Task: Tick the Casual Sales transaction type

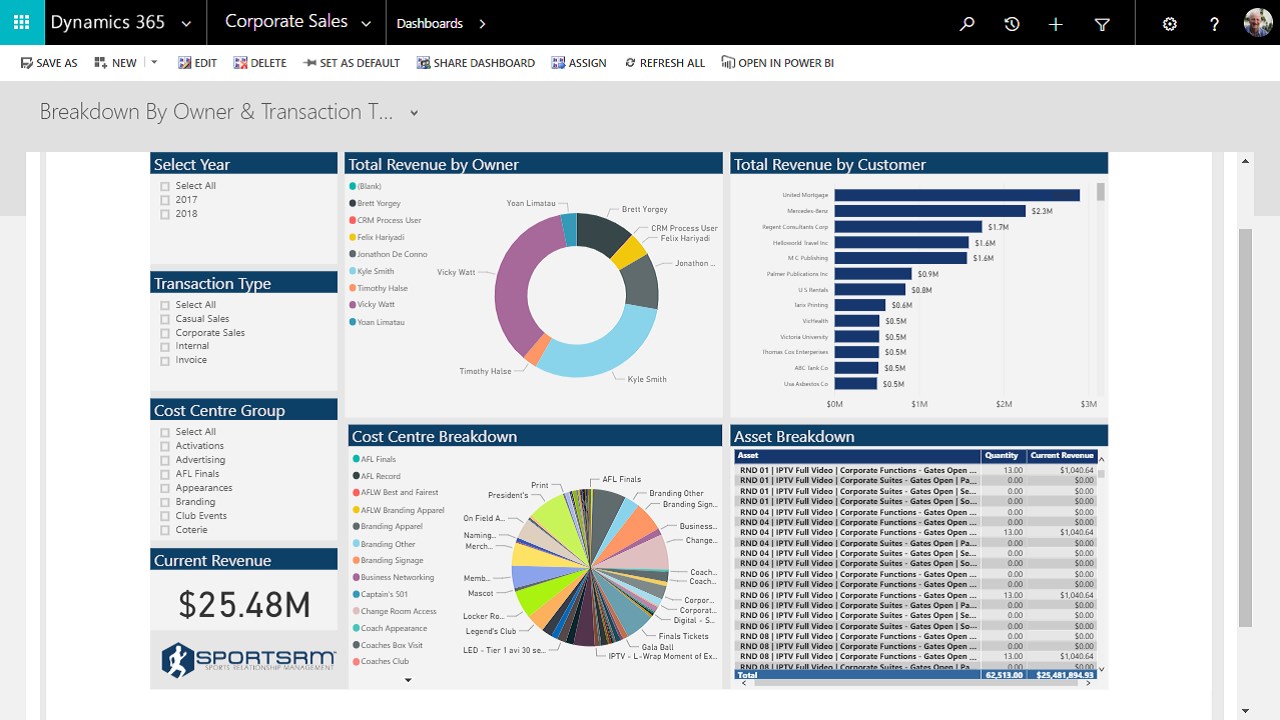Action: pyautogui.click(x=165, y=319)
